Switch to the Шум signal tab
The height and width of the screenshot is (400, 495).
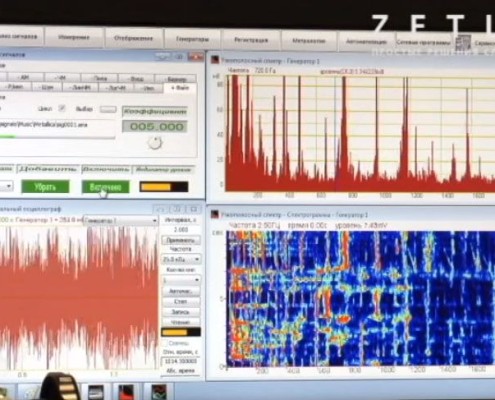tap(46, 87)
